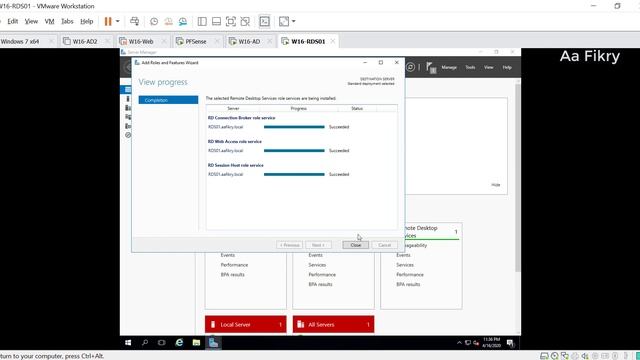The width and height of the screenshot is (640, 360).
Task: Open the console view icon in VMware toolbar
Action: point(264,21)
